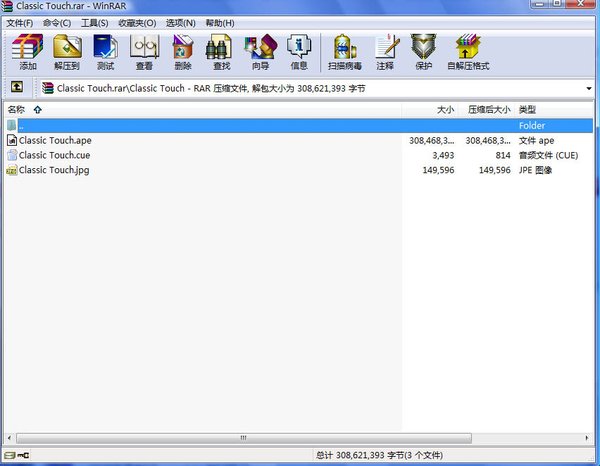Open the 文件(F) menu
Image resolution: width=600 pixels, height=466 pixels.
[x=20, y=23]
